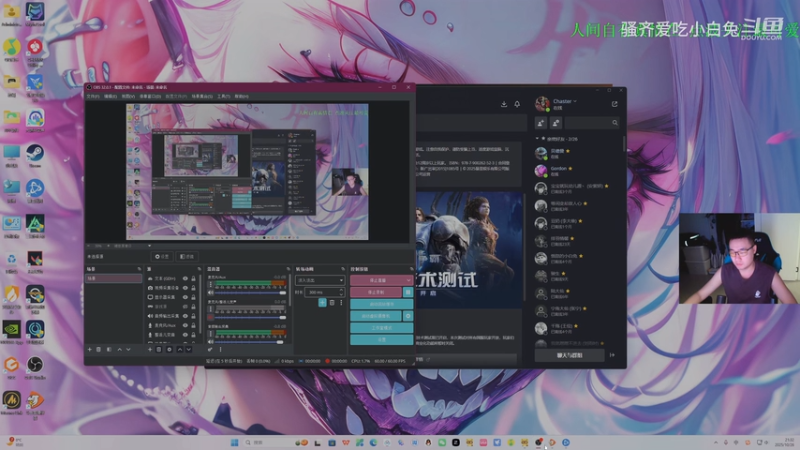This screenshot has height=450, width=800.
Task: Open notifications bell in Battle.net window
Action: [517, 104]
